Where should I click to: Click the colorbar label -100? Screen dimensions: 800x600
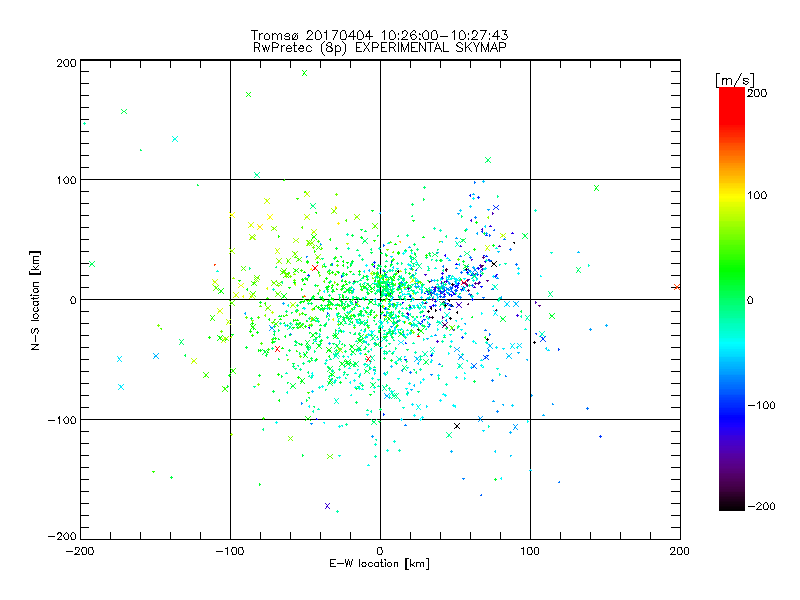tap(761, 406)
